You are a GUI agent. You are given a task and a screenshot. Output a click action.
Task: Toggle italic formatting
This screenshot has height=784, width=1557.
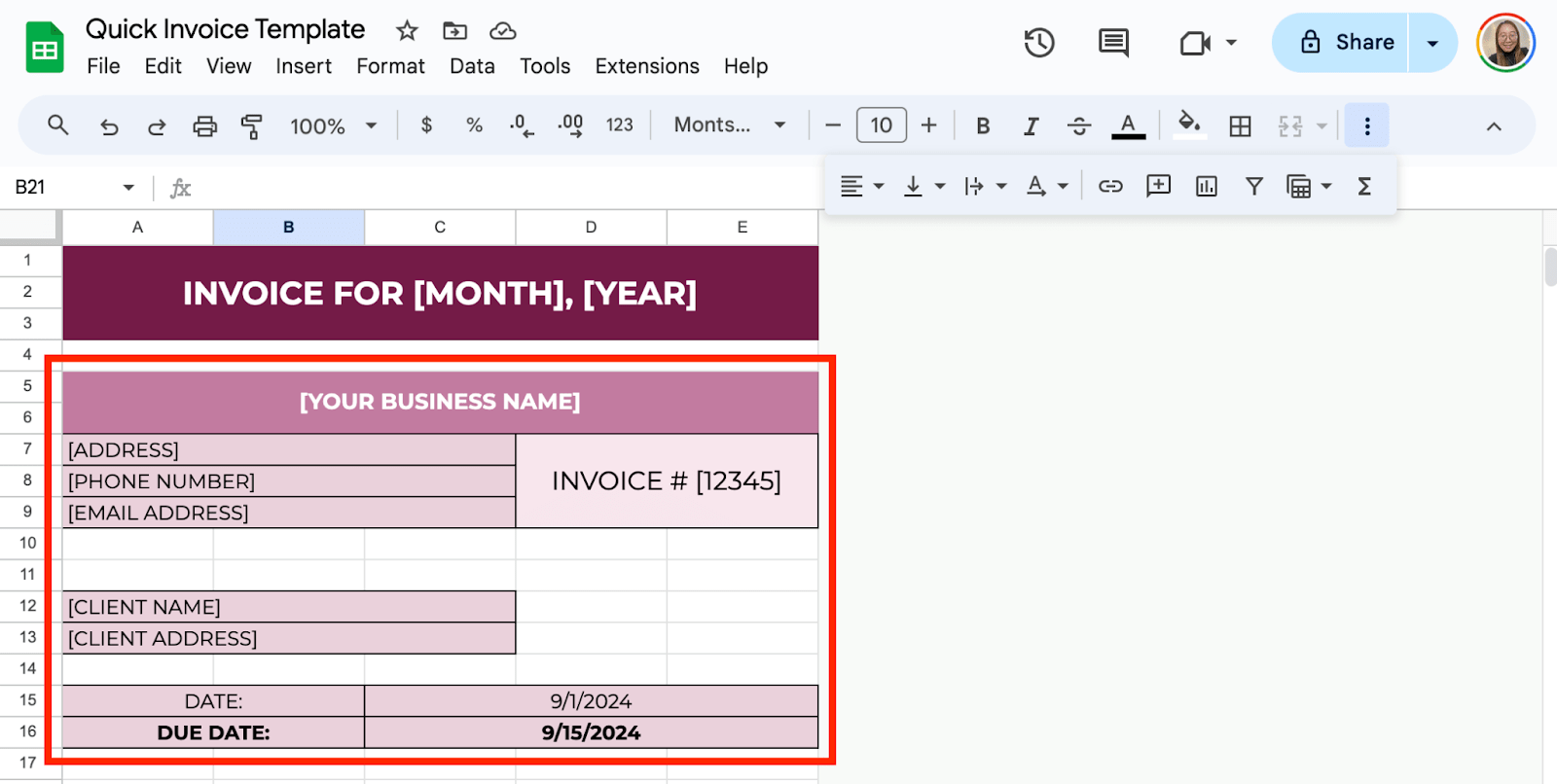pyautogui.click(x=1031, y=126)
